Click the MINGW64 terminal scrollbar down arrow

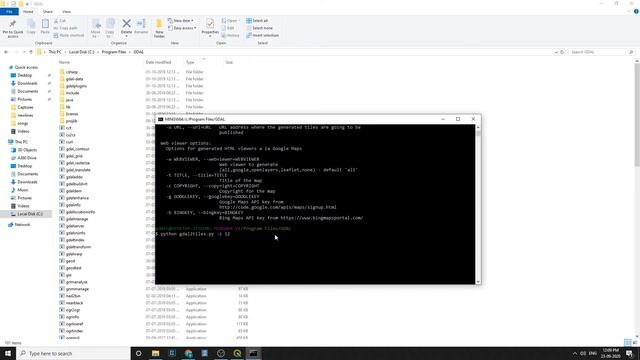(478, 281)
